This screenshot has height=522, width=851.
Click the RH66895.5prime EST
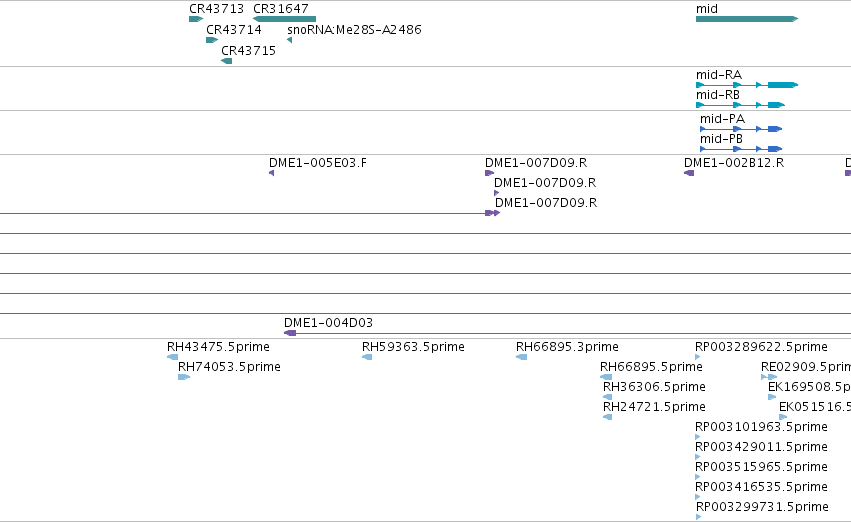(x=606, y=377)
